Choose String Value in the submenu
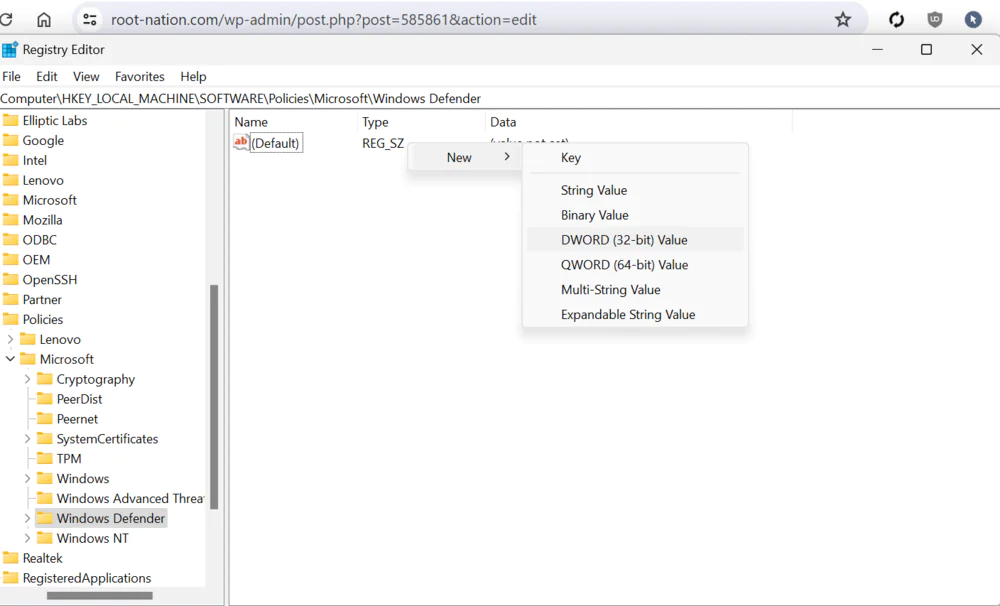Screen dimensions: 1000x606 tap(635, 190)
